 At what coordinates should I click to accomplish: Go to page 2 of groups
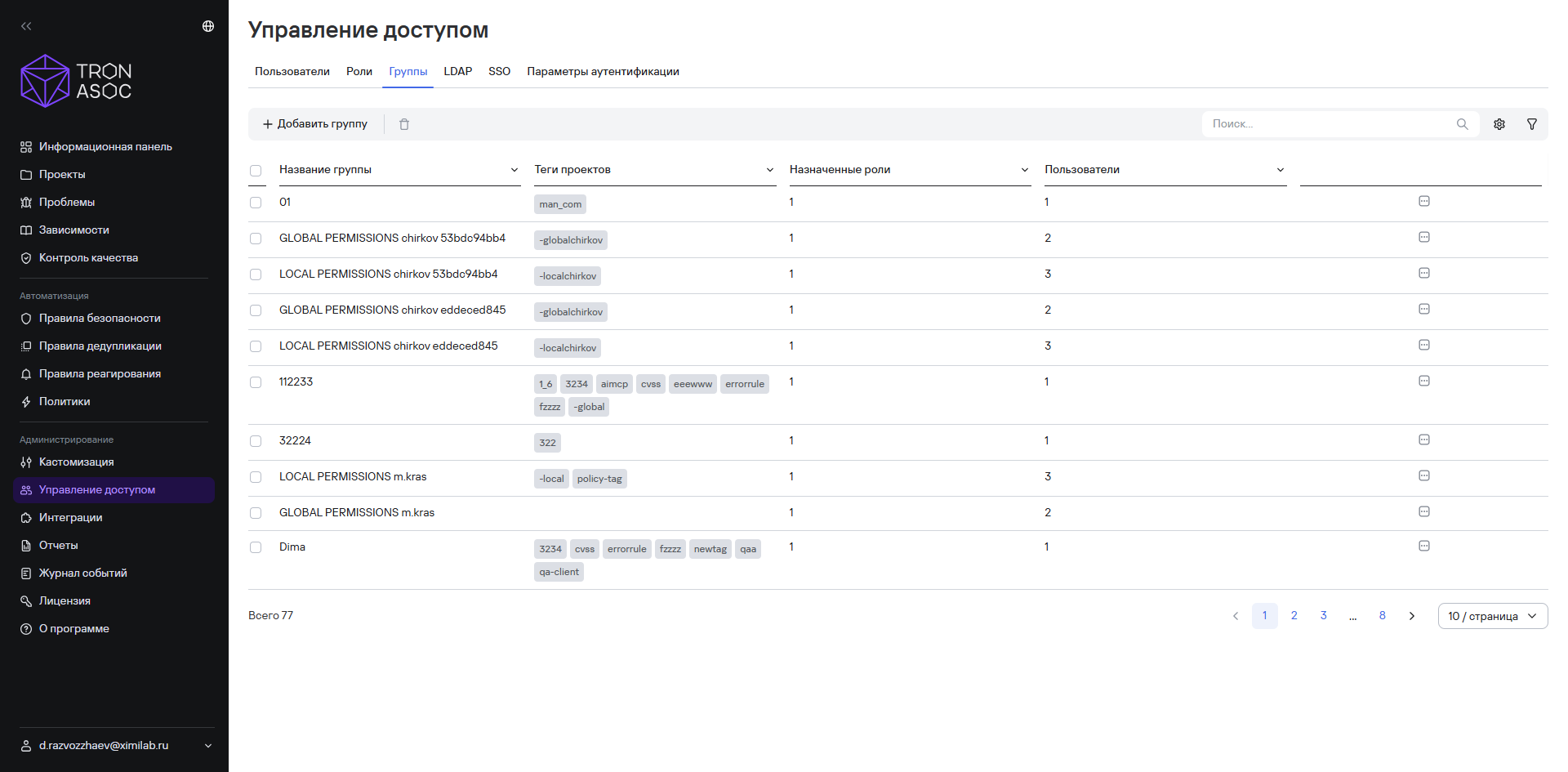[x=1294, y=616]
